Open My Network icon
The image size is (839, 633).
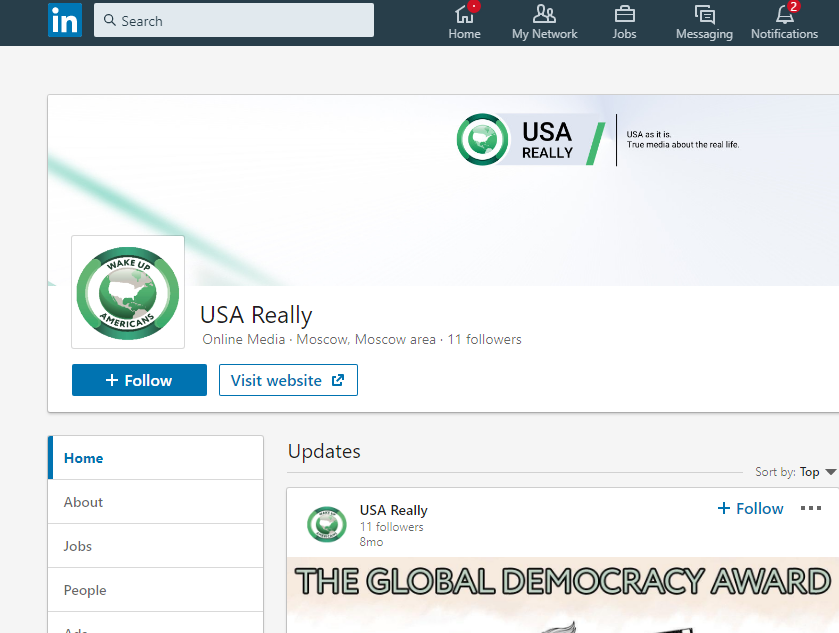click(544, 15)
